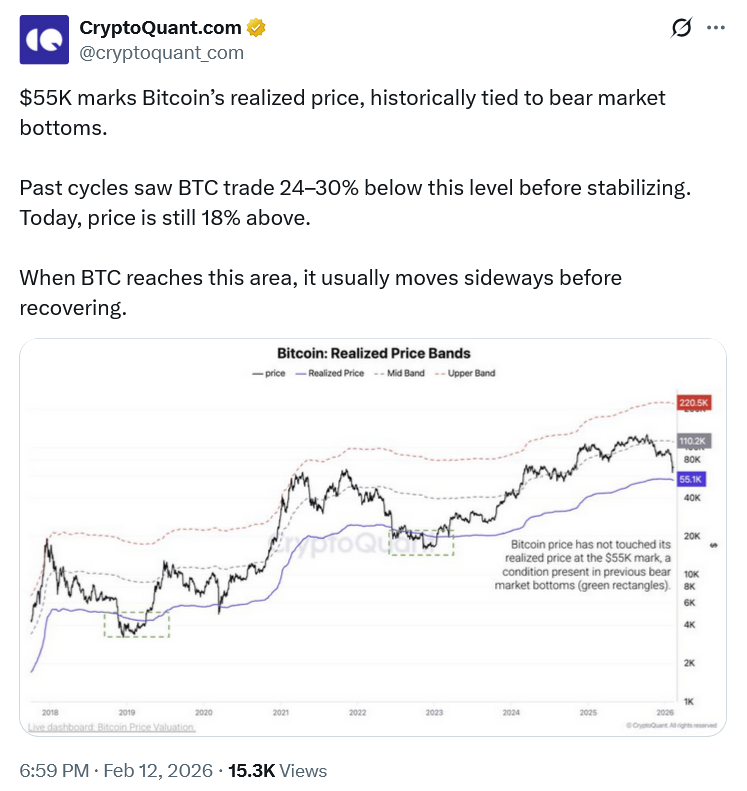Screen dimensions: 747x791
Task: Click the gray 110.2K price label
Action: [x=693, y=441]
